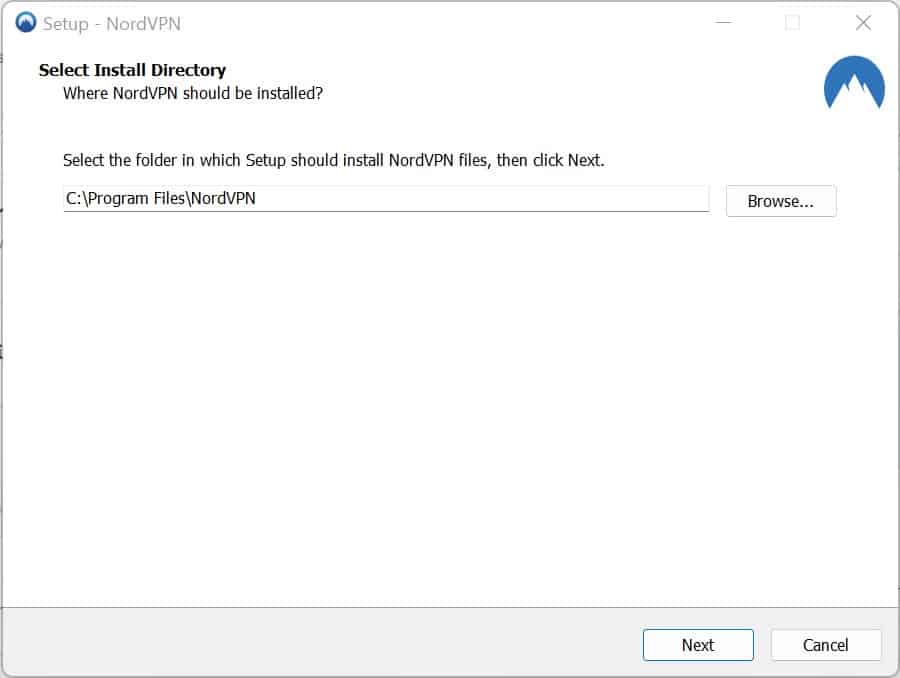The width and height of the screenshot is (900, 678).
Task: Cancel the NordVPN installation
Action: pyautogui.click(x=825, y=645)
